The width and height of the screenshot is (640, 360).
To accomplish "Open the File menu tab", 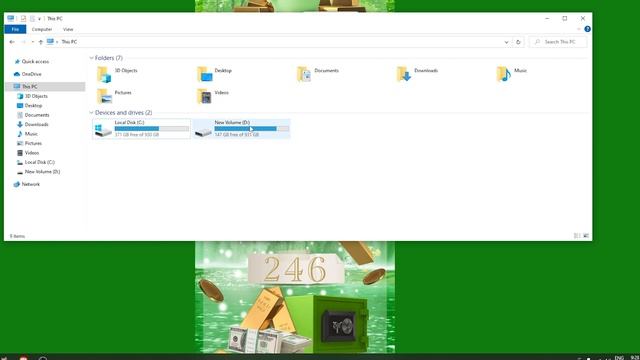I will [15, 29].
